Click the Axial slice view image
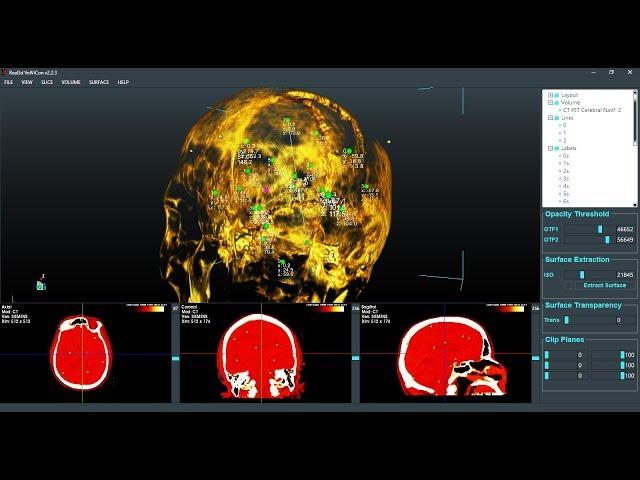Viewport: 640px width, 480px height. pyautogui.click(x=86, y=353)
